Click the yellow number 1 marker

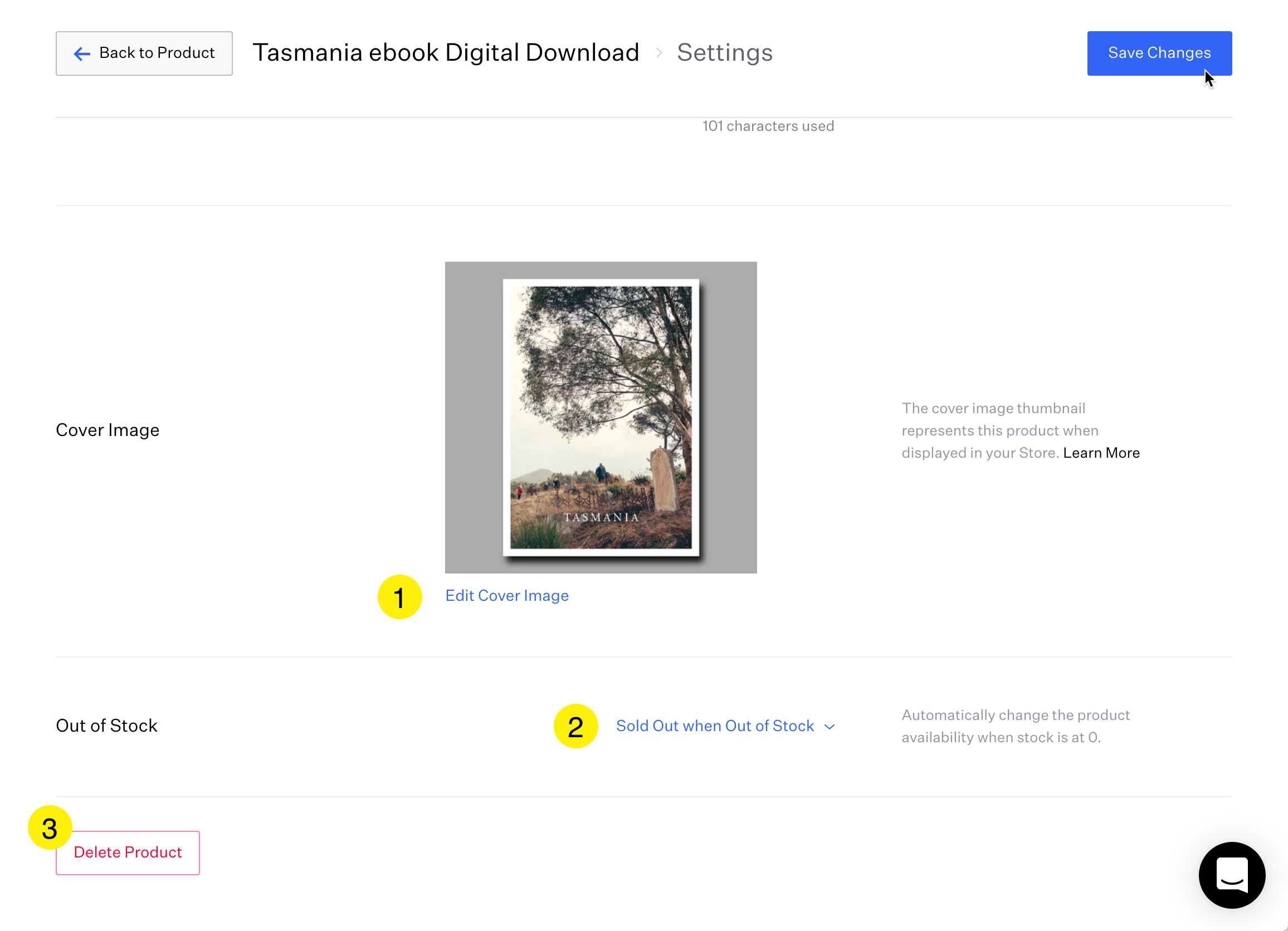pos(400,597)
